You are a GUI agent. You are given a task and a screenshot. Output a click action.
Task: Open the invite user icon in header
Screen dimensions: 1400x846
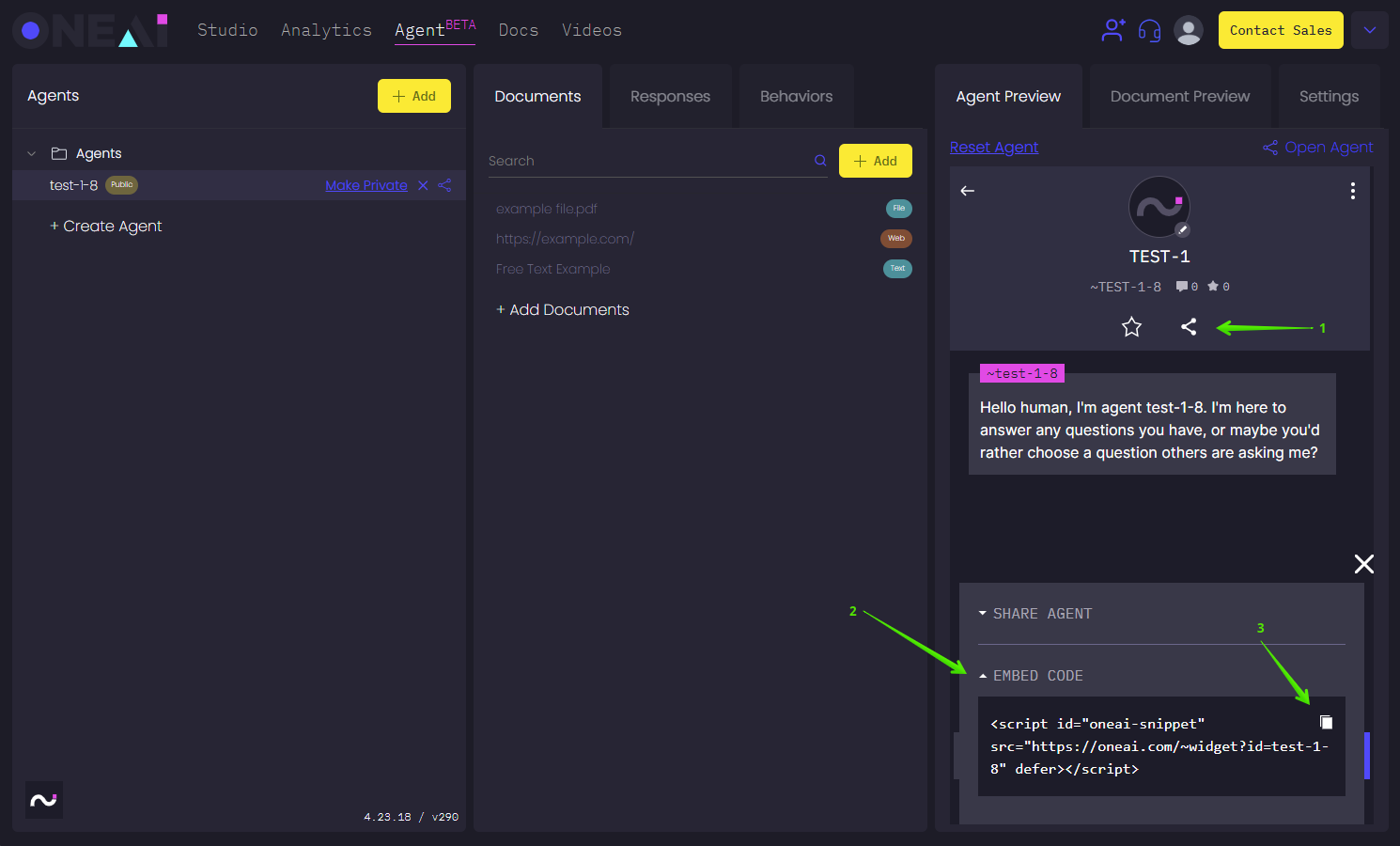(1113, 30)
